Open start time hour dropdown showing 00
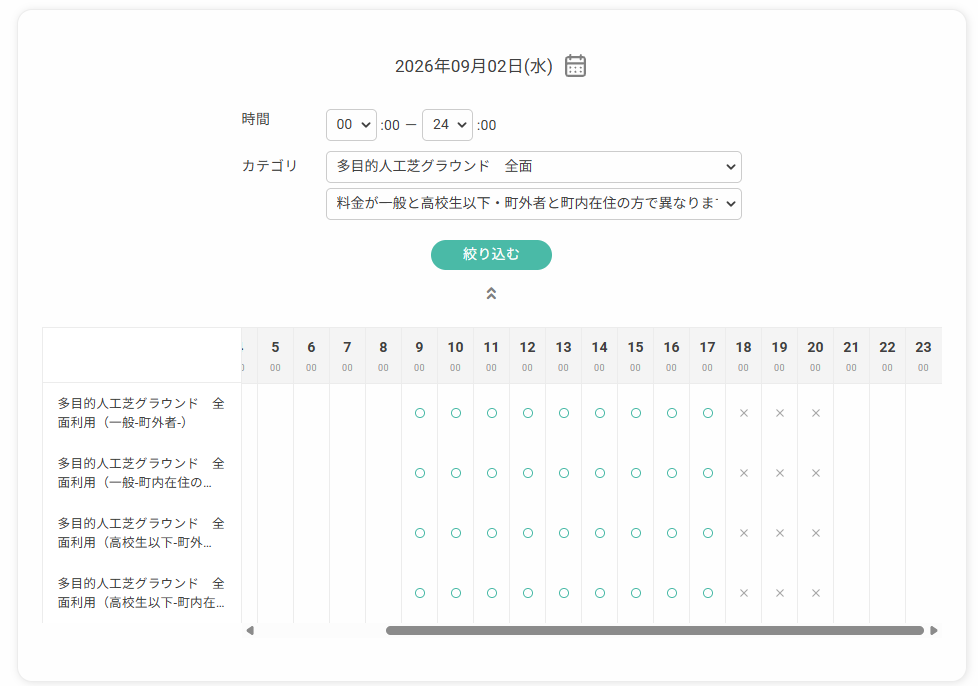Image resolution: width=978 pixels, height=686 pixels. 351,125
